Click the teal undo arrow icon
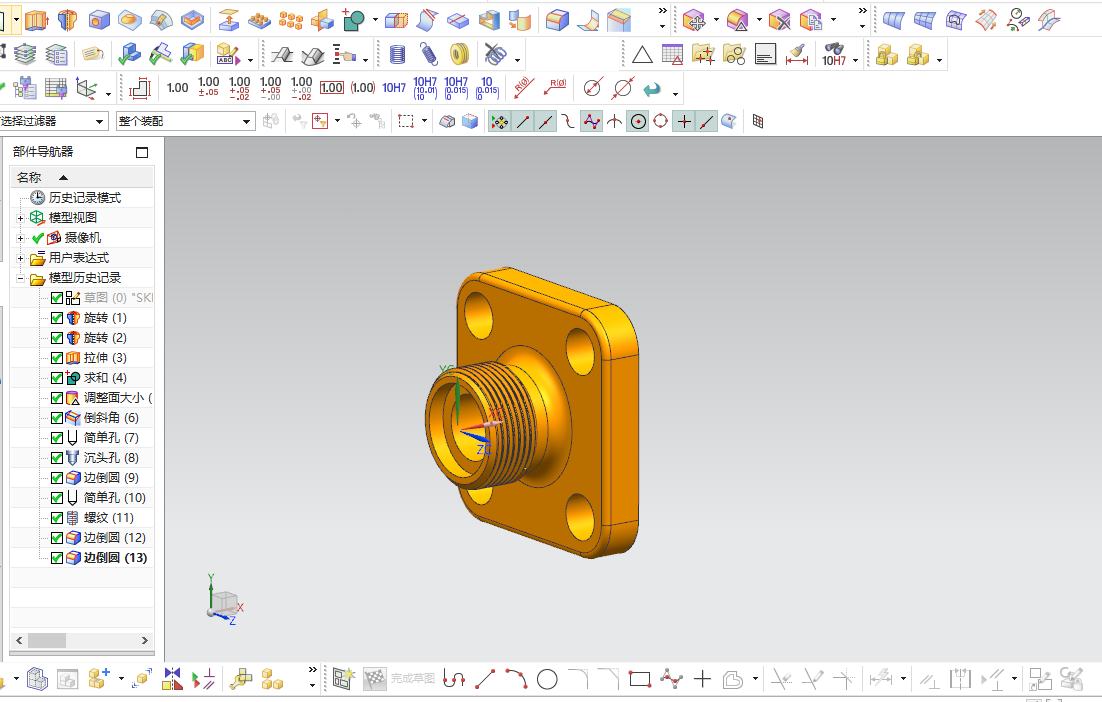The width and height of the screenshot is (1102, 702). [652, 89]
